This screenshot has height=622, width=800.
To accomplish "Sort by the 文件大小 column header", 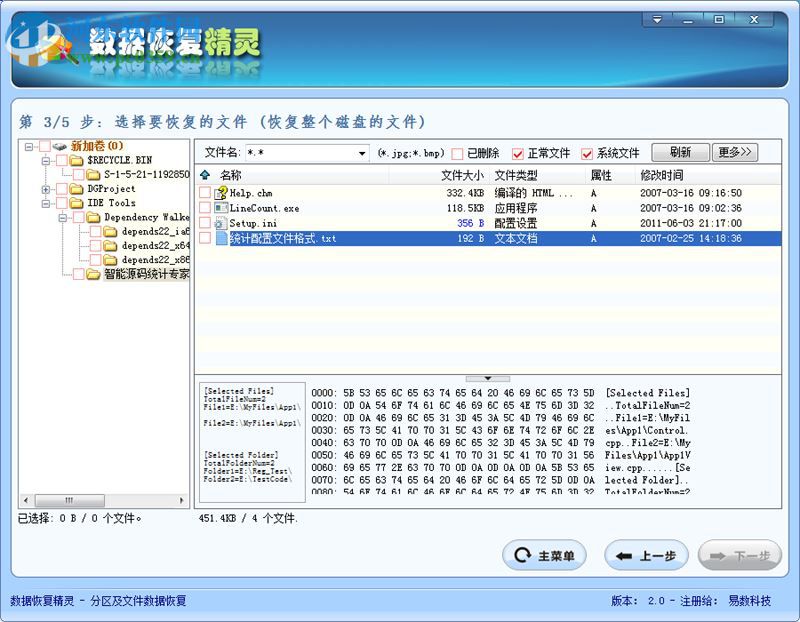I will pos(462,176).
